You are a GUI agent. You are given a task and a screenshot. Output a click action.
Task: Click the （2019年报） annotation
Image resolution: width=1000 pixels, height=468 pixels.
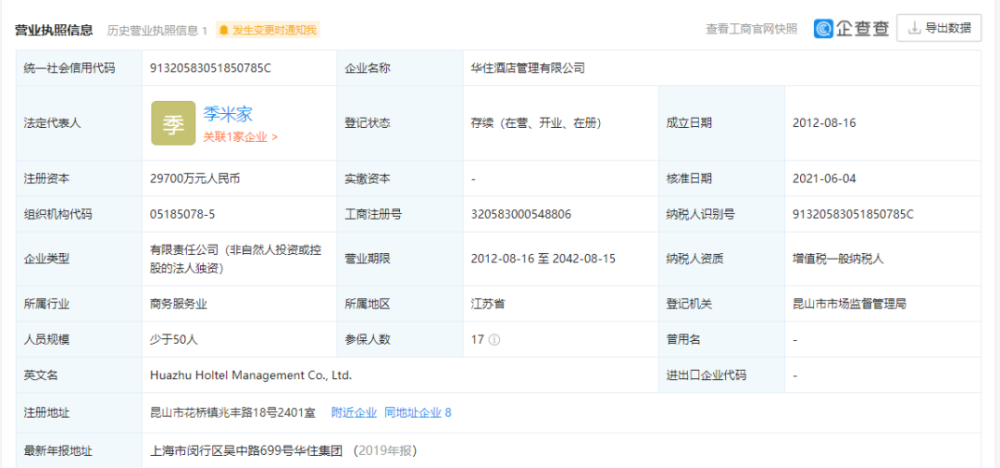[385, 451]
